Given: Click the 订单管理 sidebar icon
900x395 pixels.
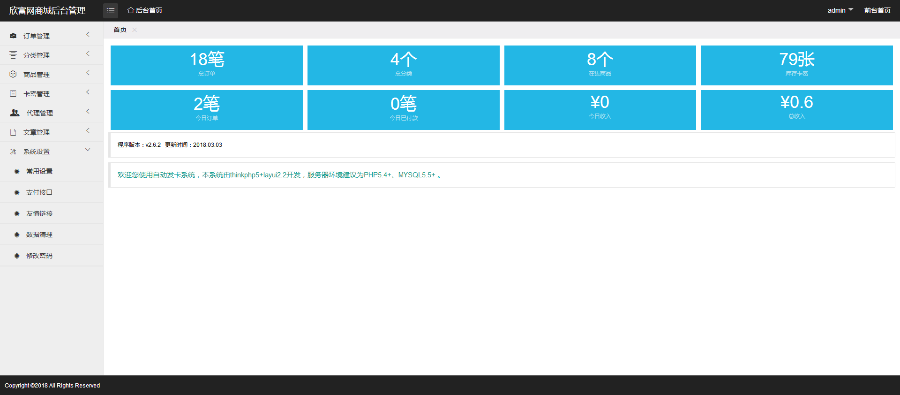Looking at the screenshot, I should click(13, 36).
